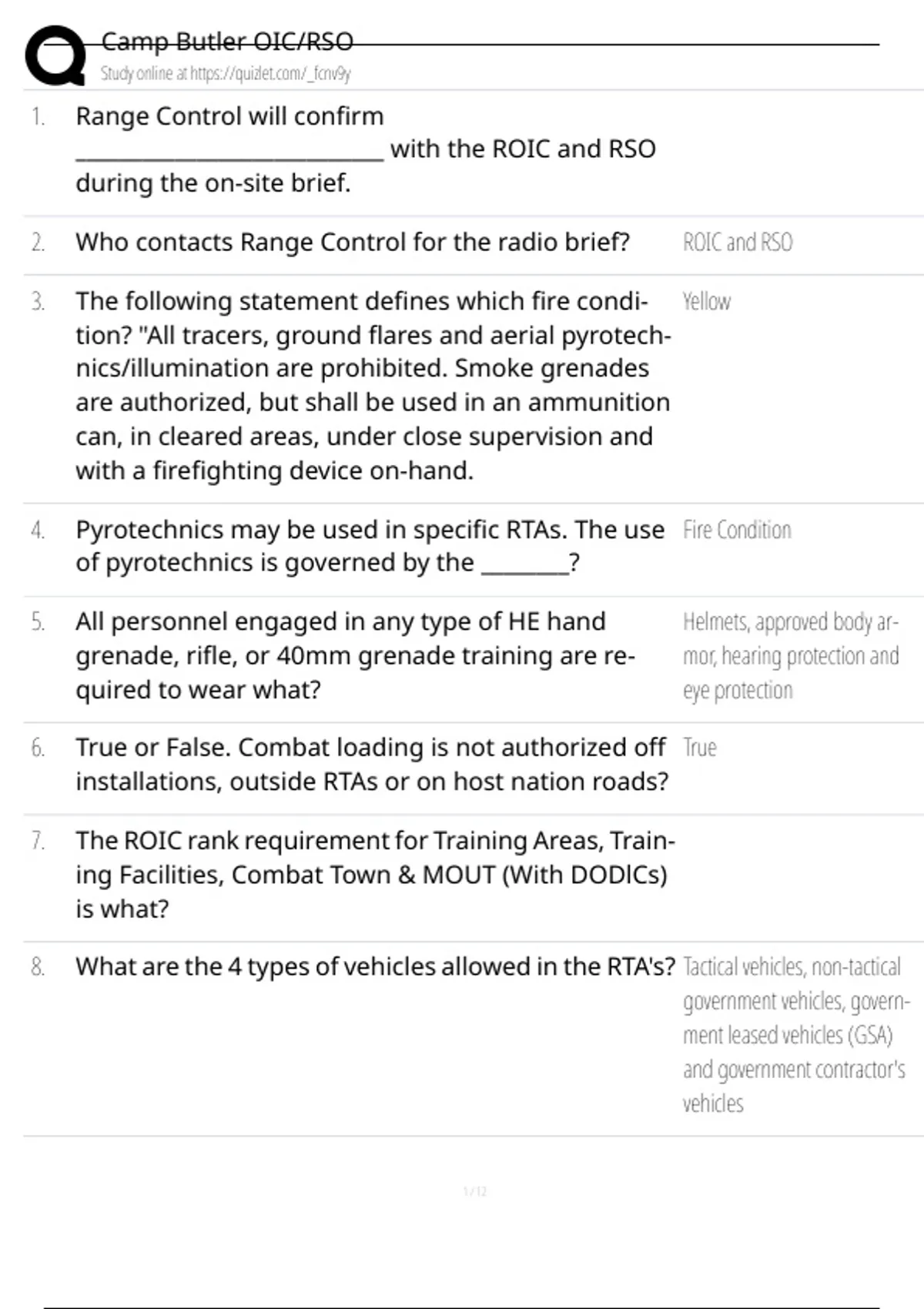Viewport: 924px width, 1309px height.
Task: Click the 1/12 page number indicator
Action: tap(474, 1192)
